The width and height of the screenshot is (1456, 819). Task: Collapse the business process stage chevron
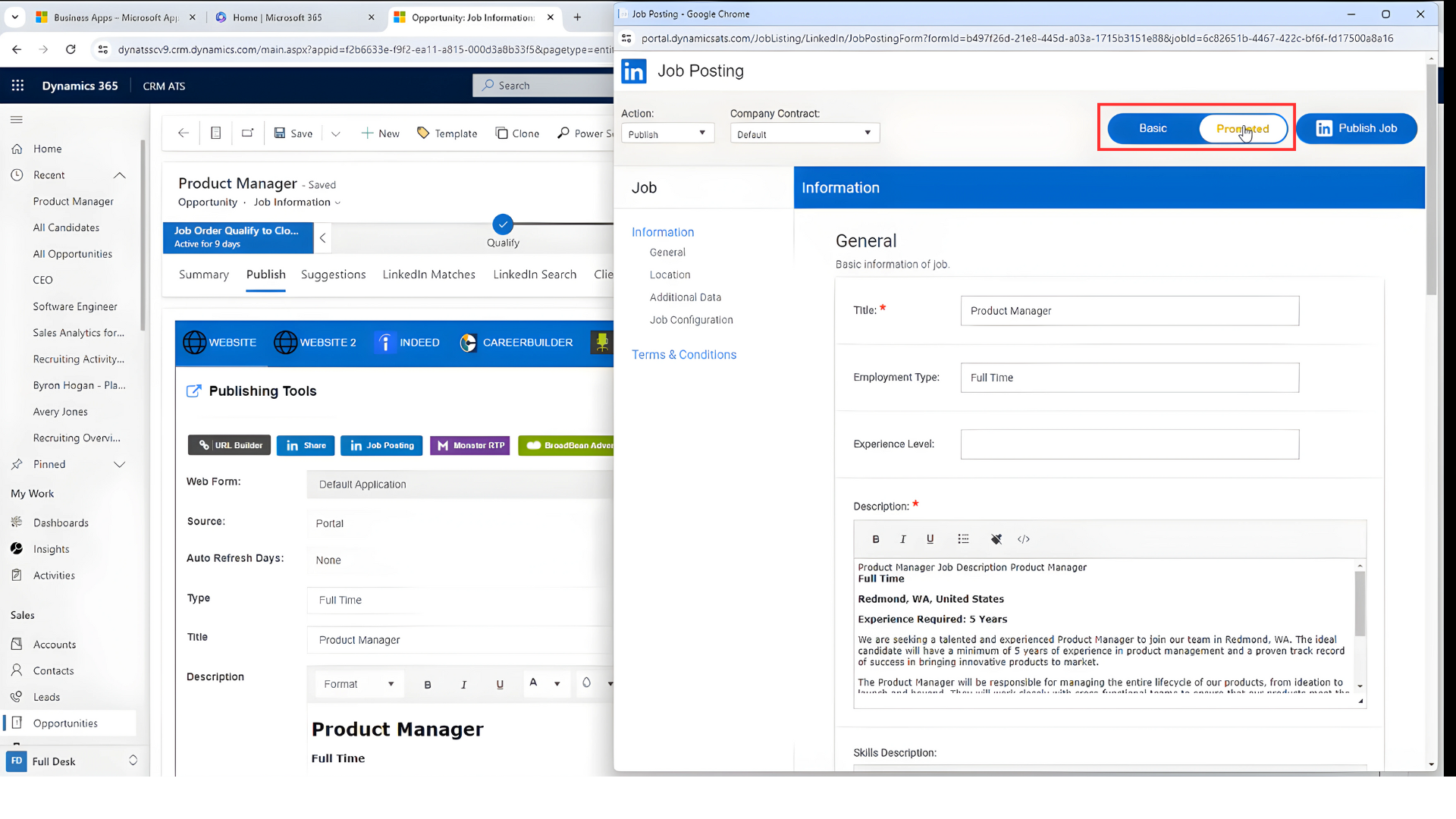tap(323, 238)
